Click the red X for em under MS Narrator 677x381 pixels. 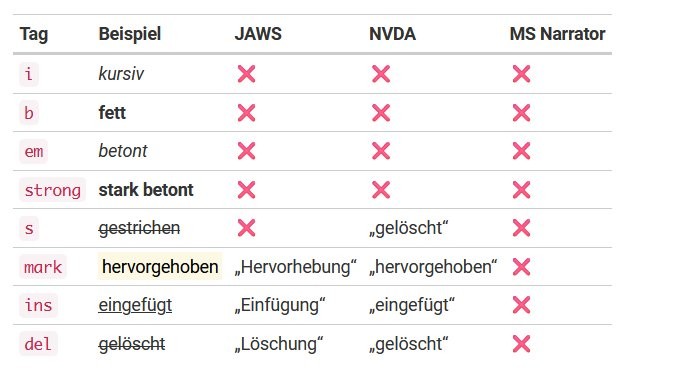click(521, 151)
